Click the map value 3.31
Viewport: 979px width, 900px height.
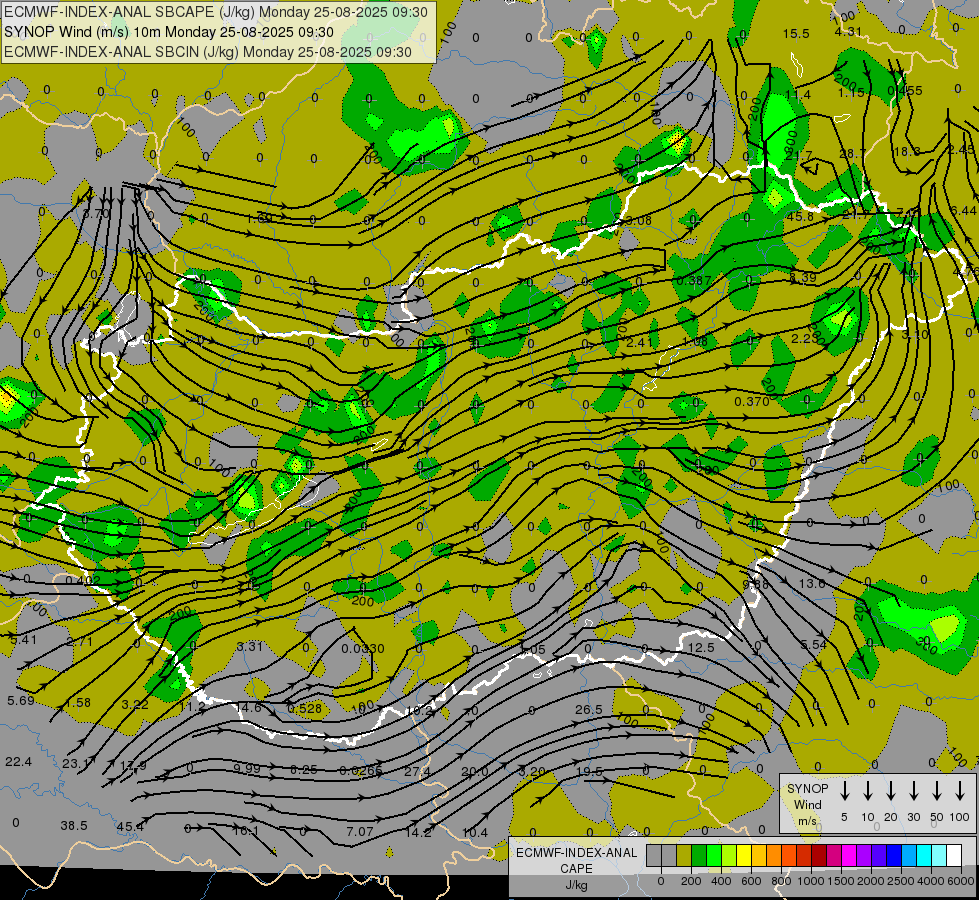tap(250, 646)
